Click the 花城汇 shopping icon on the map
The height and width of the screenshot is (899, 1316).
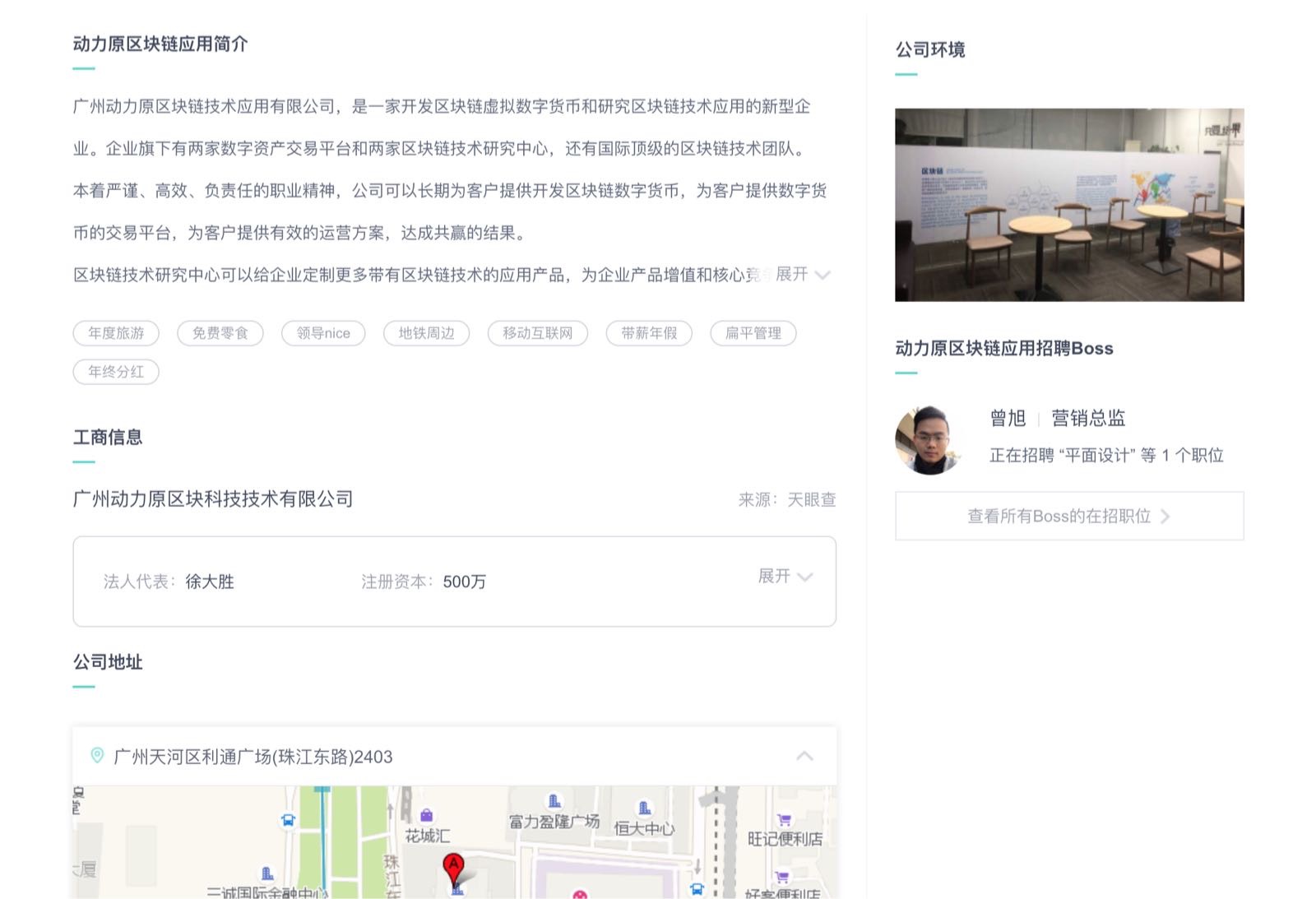(426, 815)
